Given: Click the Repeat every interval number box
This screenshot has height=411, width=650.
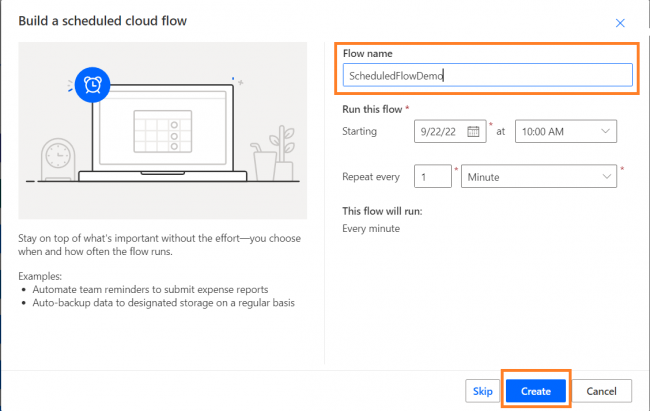Looking at the screenshot, I should click(x=433, y=177).
